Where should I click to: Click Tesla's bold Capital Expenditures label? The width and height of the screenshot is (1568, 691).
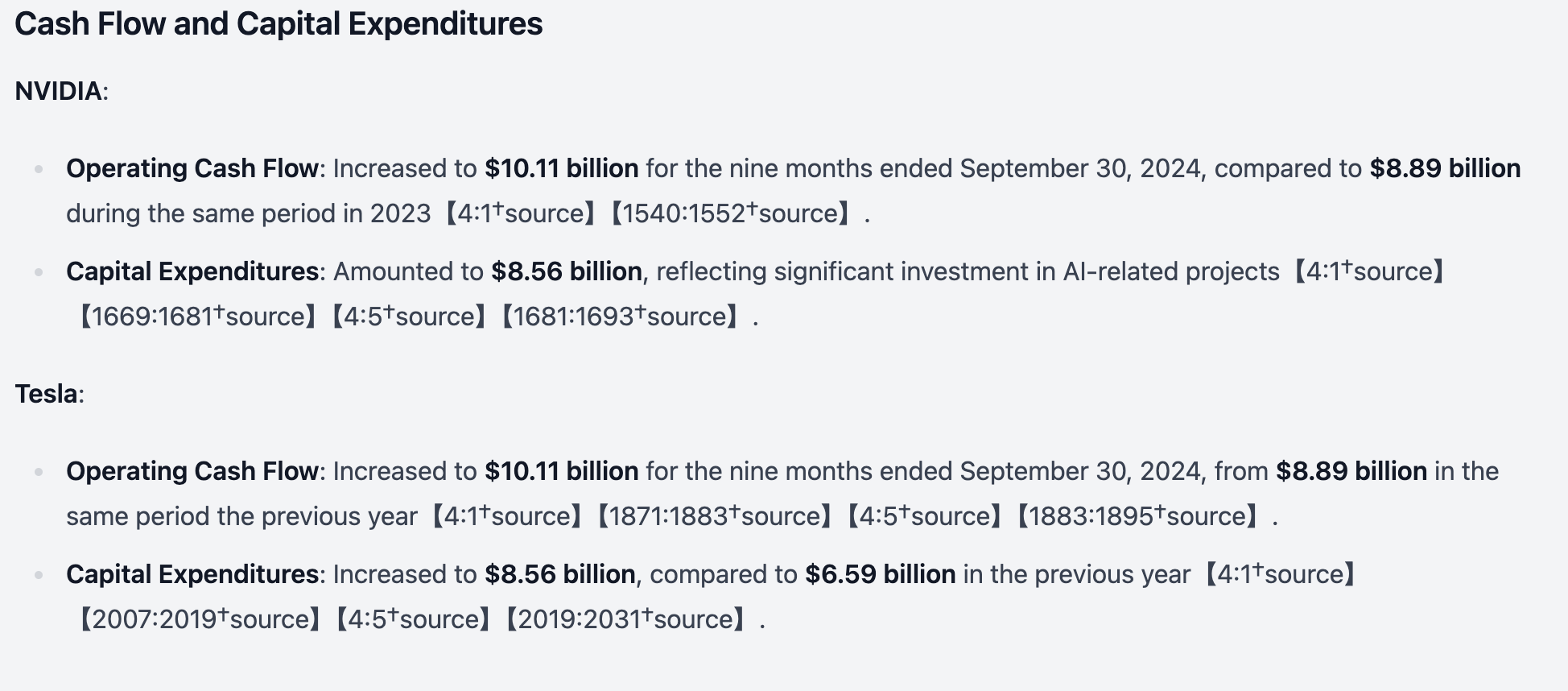pyautogui.click(x=192, y=574)
